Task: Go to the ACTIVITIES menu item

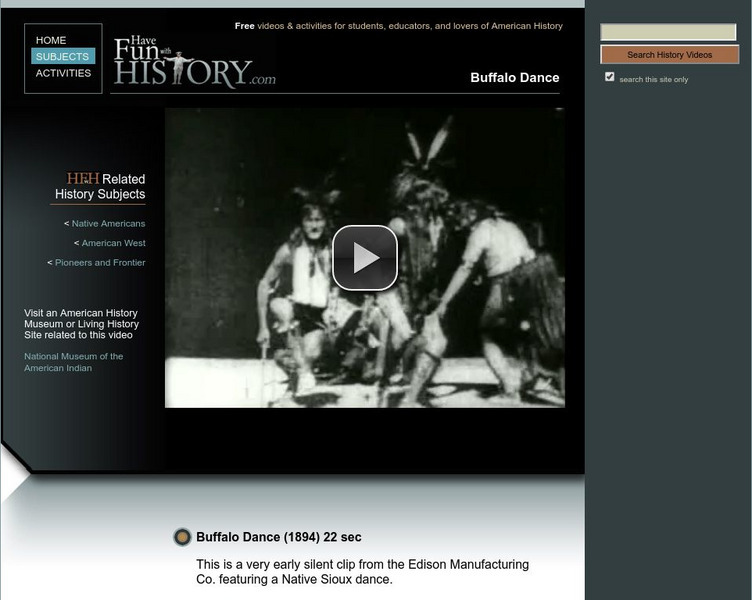Action: pyautogui.click(x=63, y=73)
